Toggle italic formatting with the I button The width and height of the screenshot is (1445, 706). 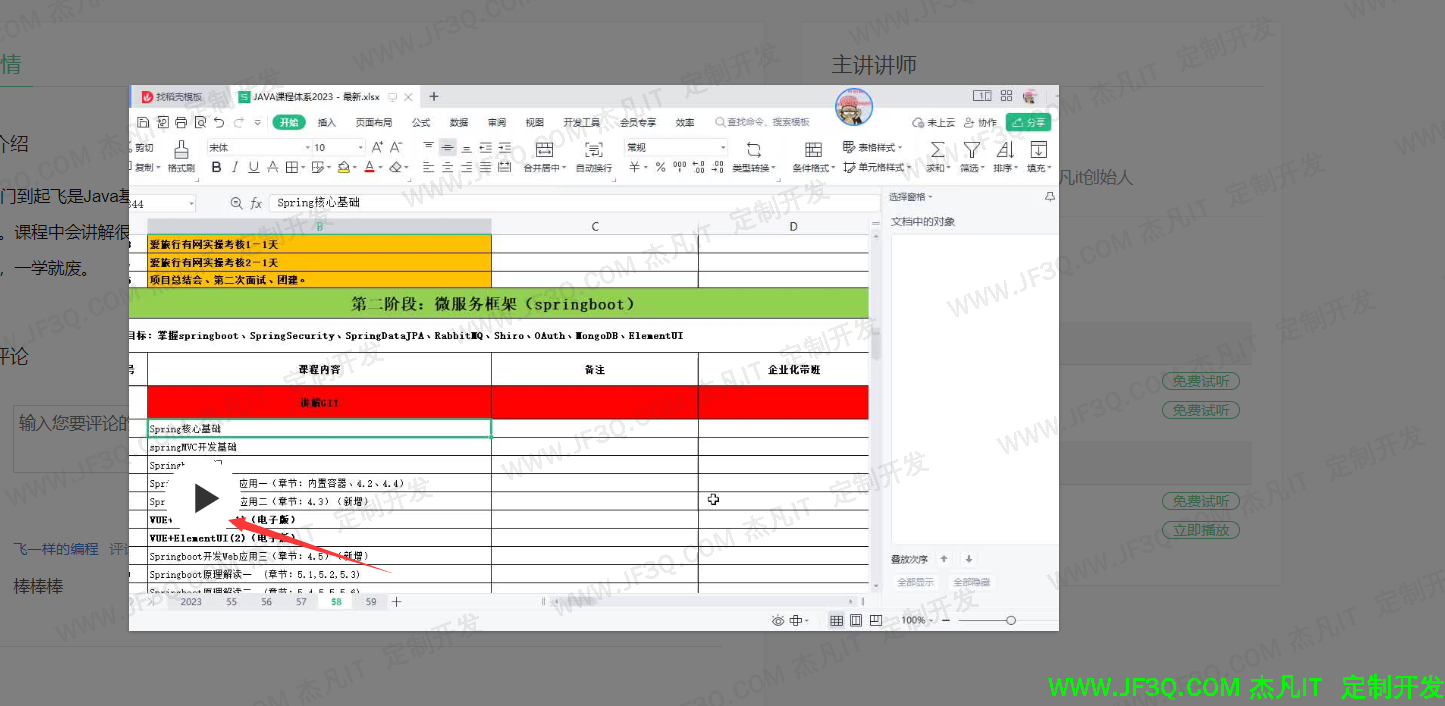[234, 168]
